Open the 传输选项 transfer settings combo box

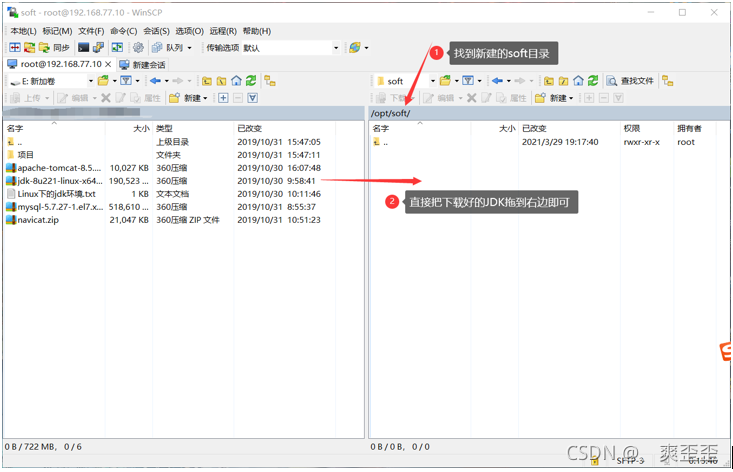(x=290, y=48)
